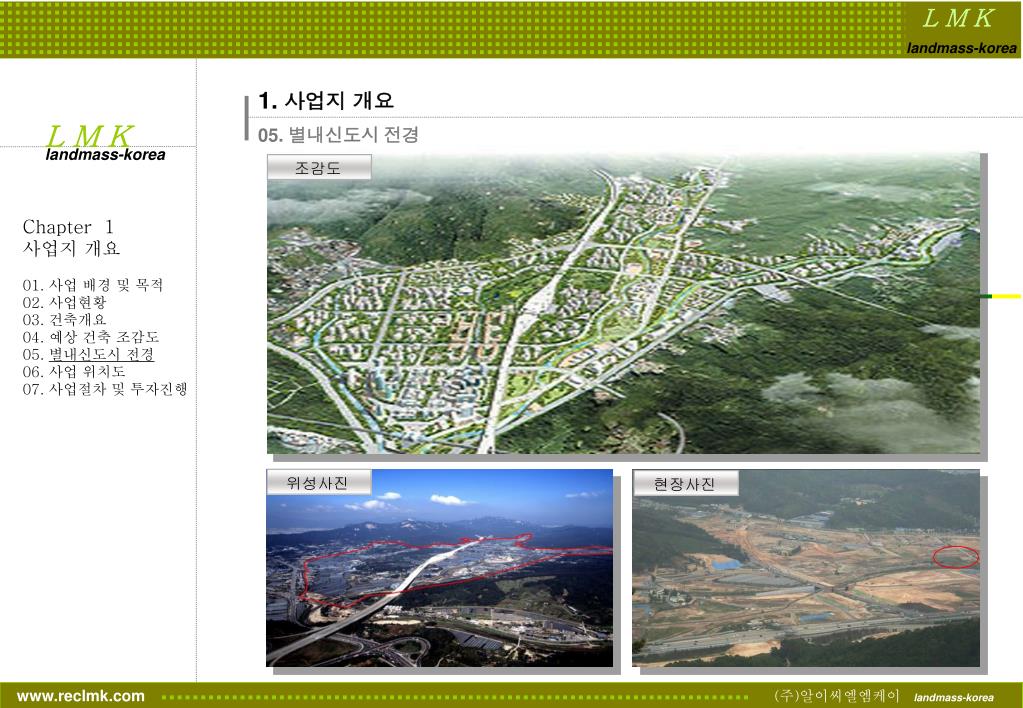
Task: Click the '위성사진' label tag
Action: (x=318, y=483)
